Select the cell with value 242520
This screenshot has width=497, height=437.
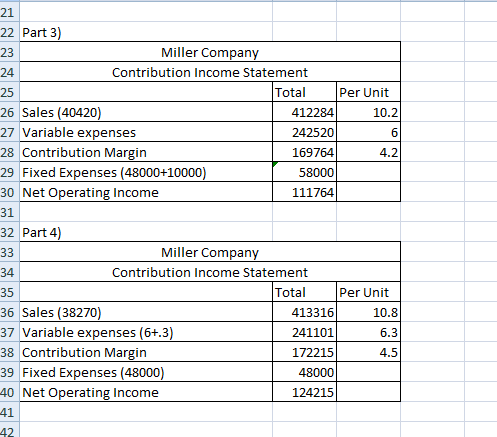click(304, 132)
